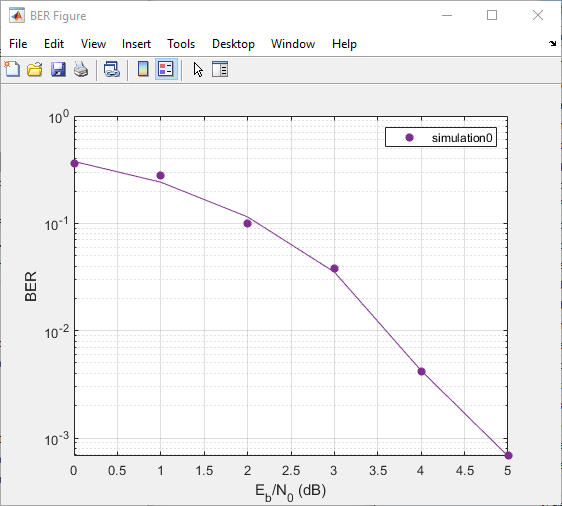Click the 10^-1 y-axis tick label
The height and width of the screenshot is (506, 562).
[x=56, y=224]
